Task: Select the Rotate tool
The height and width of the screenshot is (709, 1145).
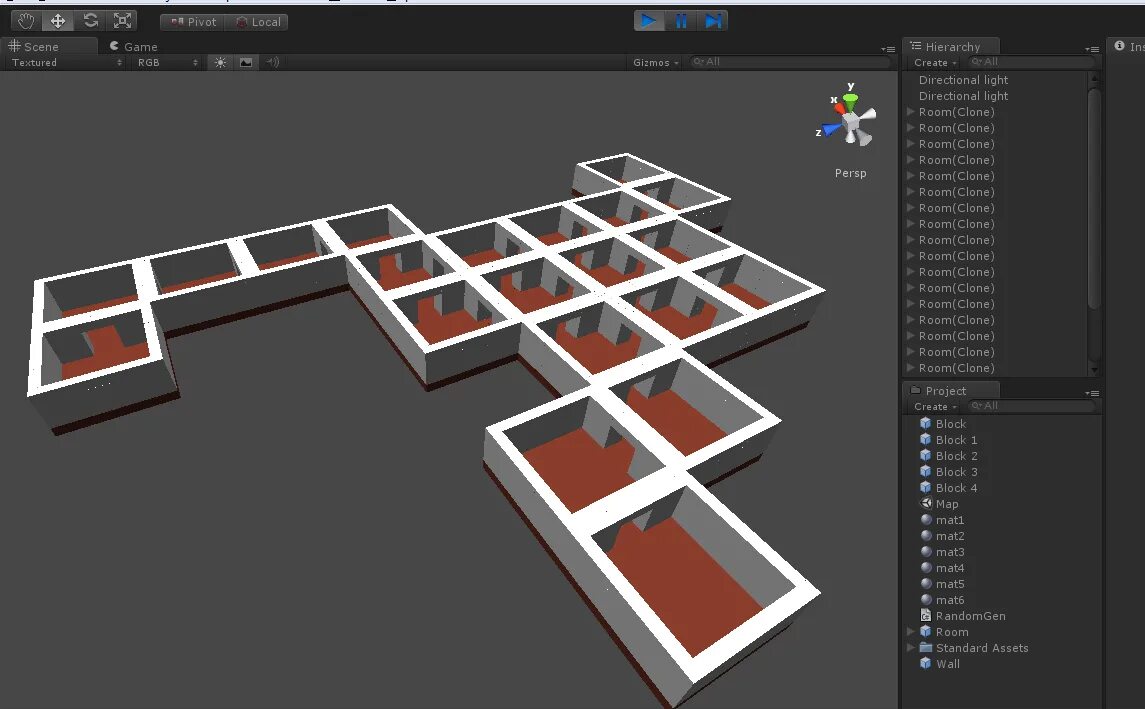Action: [90, 21]
